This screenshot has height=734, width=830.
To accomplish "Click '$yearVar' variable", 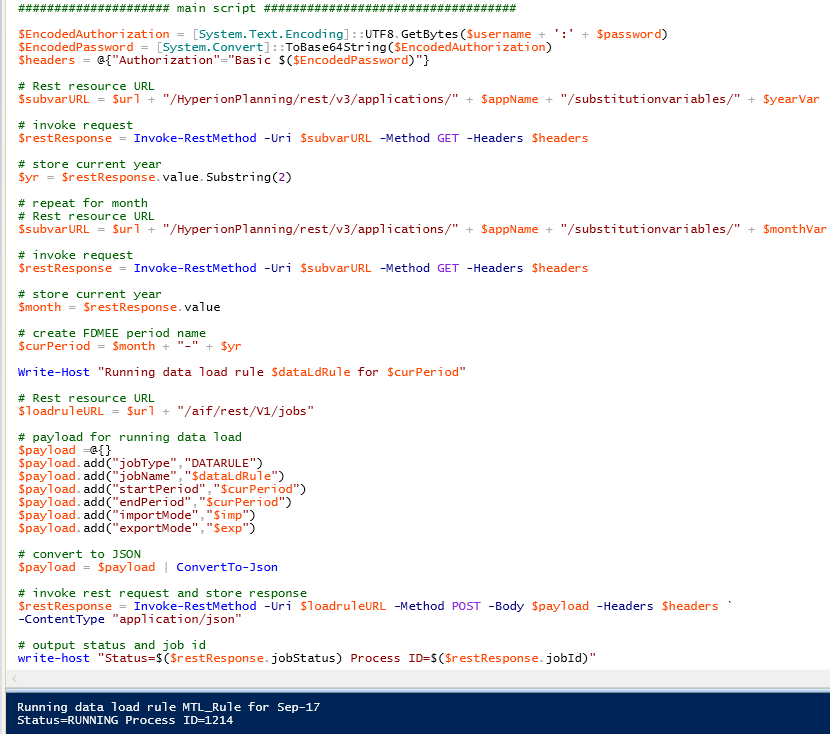I will point(791,99).
